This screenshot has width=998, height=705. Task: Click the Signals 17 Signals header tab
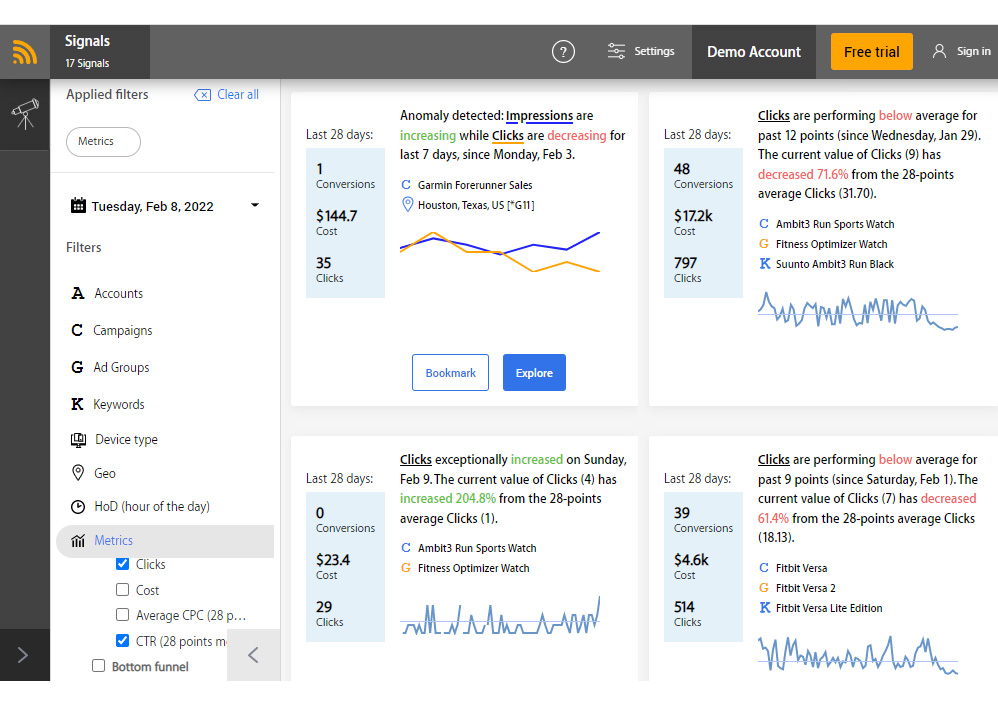(100, 52)
